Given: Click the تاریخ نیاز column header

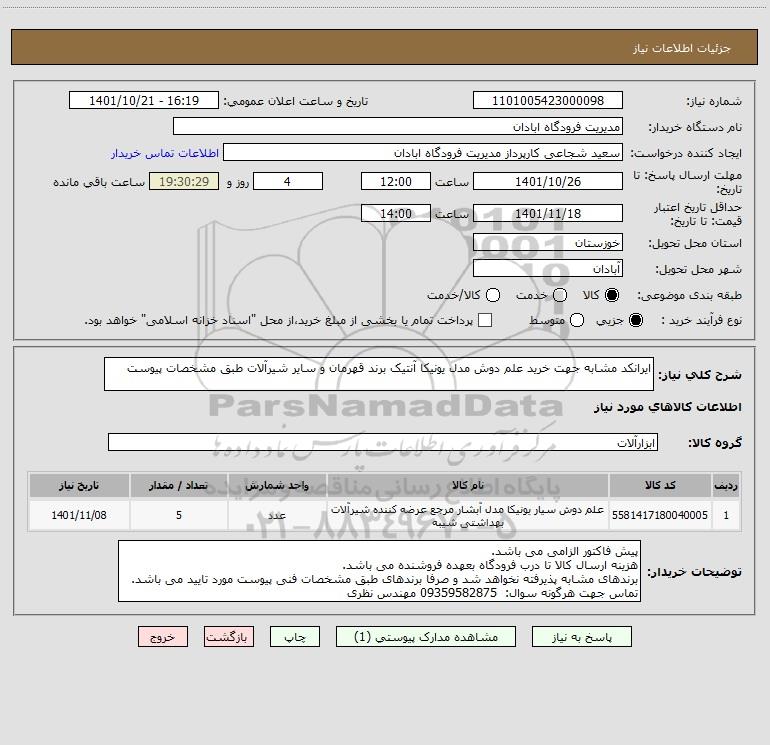Looking at the screenshot, I should pyautogui.click(x=79, y=486).
